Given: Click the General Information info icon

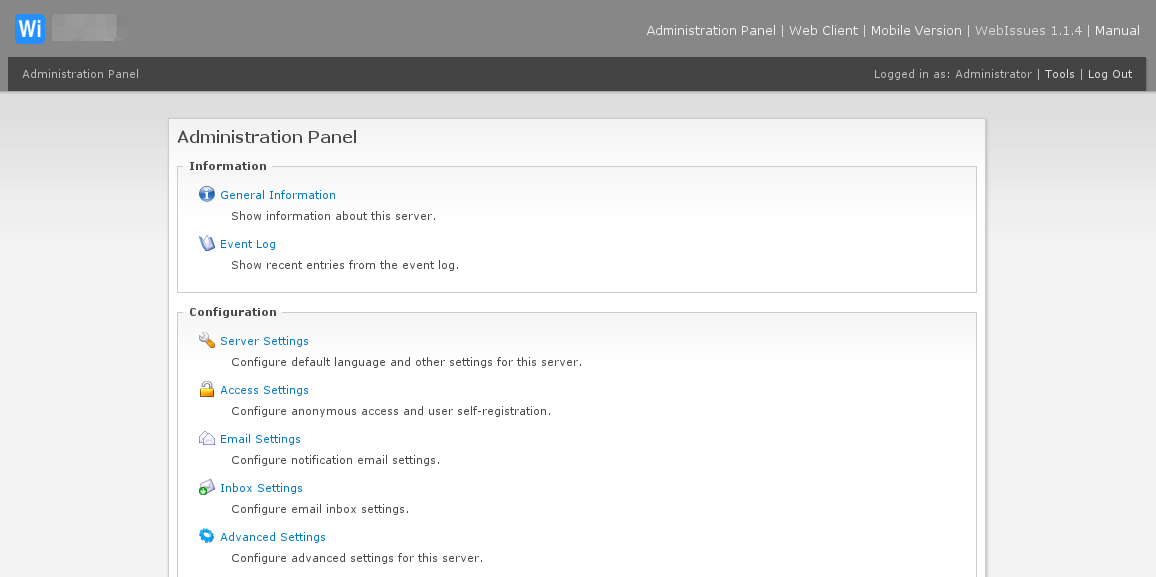Looking at the screenshot, I should (207, 194).
